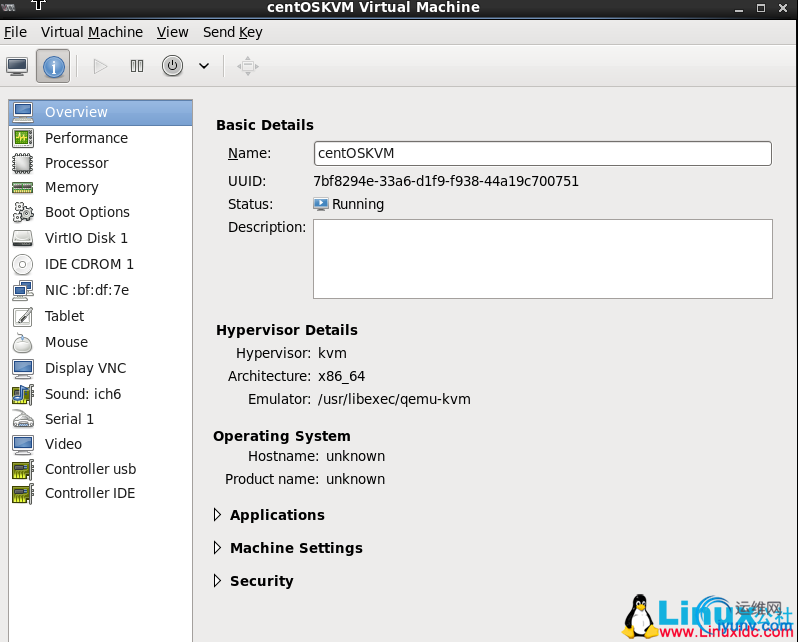Expand the Applications section
This screenshot has width=798, height=642.
(217, 515)
